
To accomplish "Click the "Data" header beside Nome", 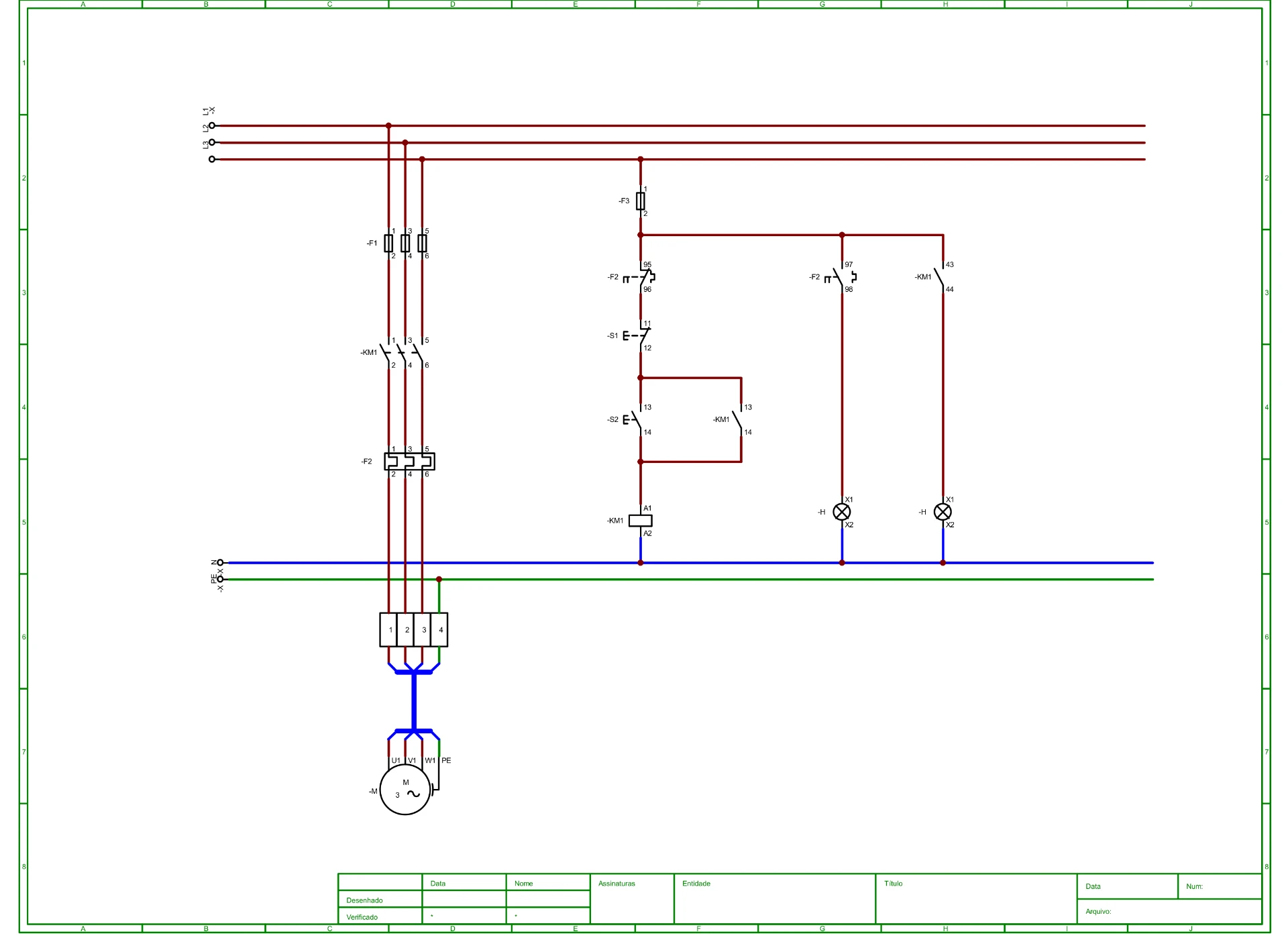I will [x=464, y=883].
